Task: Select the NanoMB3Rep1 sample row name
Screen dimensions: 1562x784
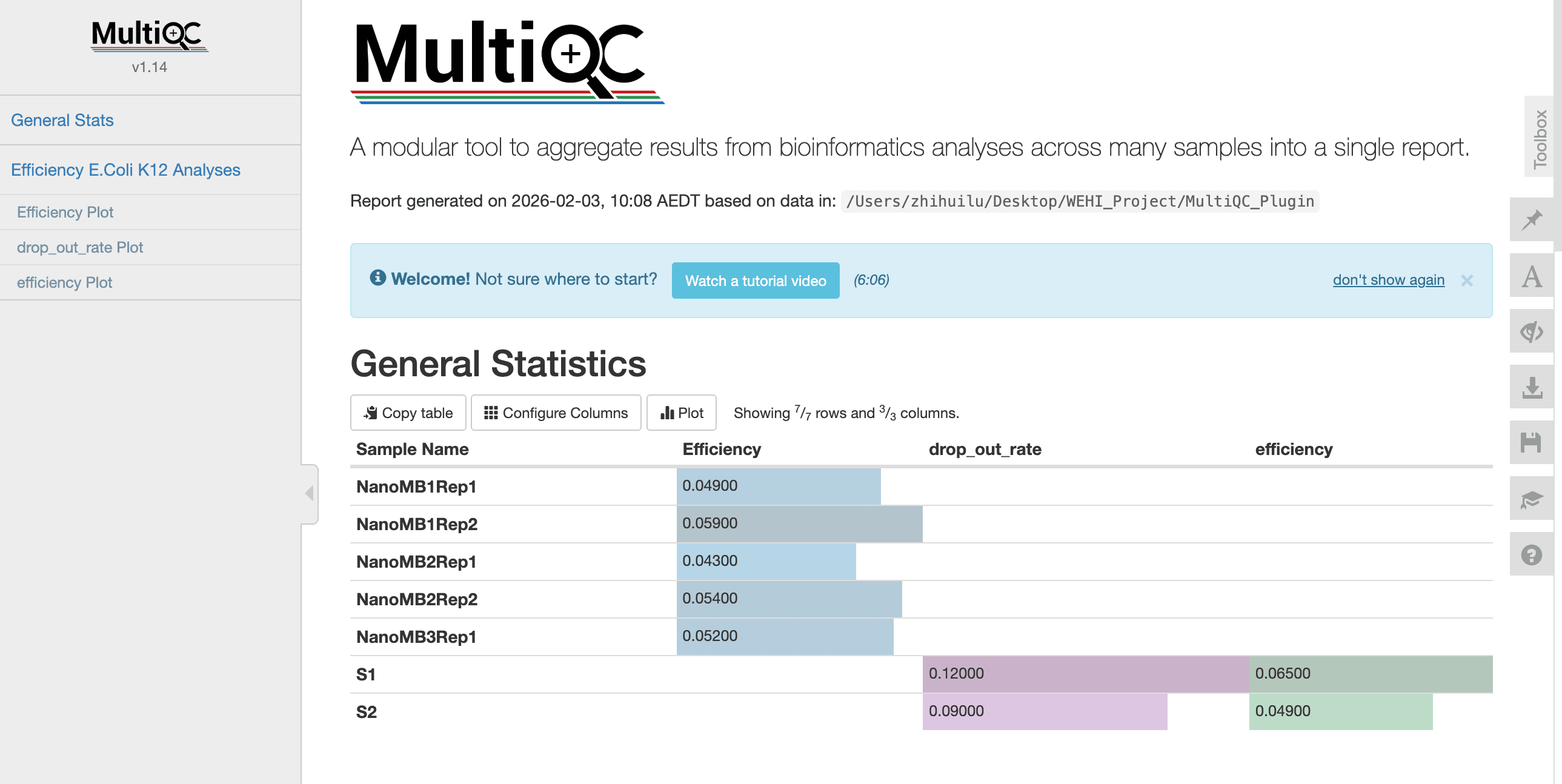Action: [416, 637]
